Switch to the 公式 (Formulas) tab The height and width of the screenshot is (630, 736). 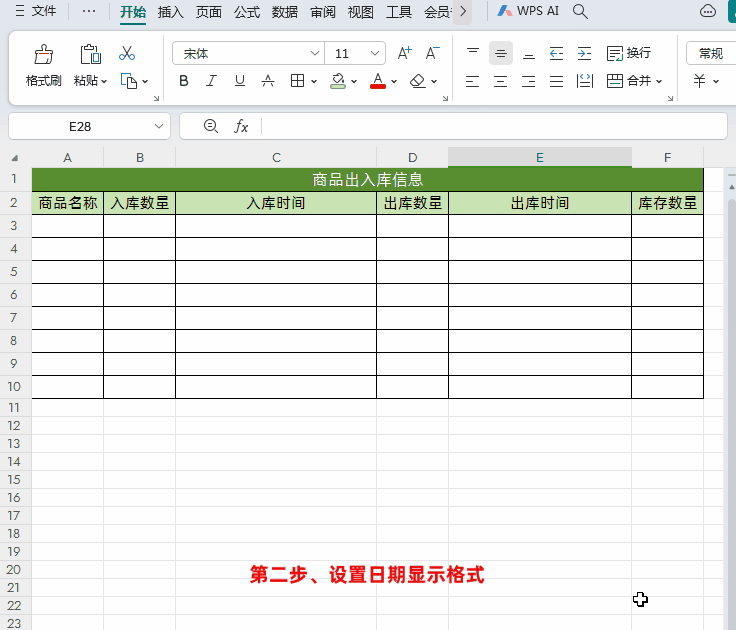247,12
